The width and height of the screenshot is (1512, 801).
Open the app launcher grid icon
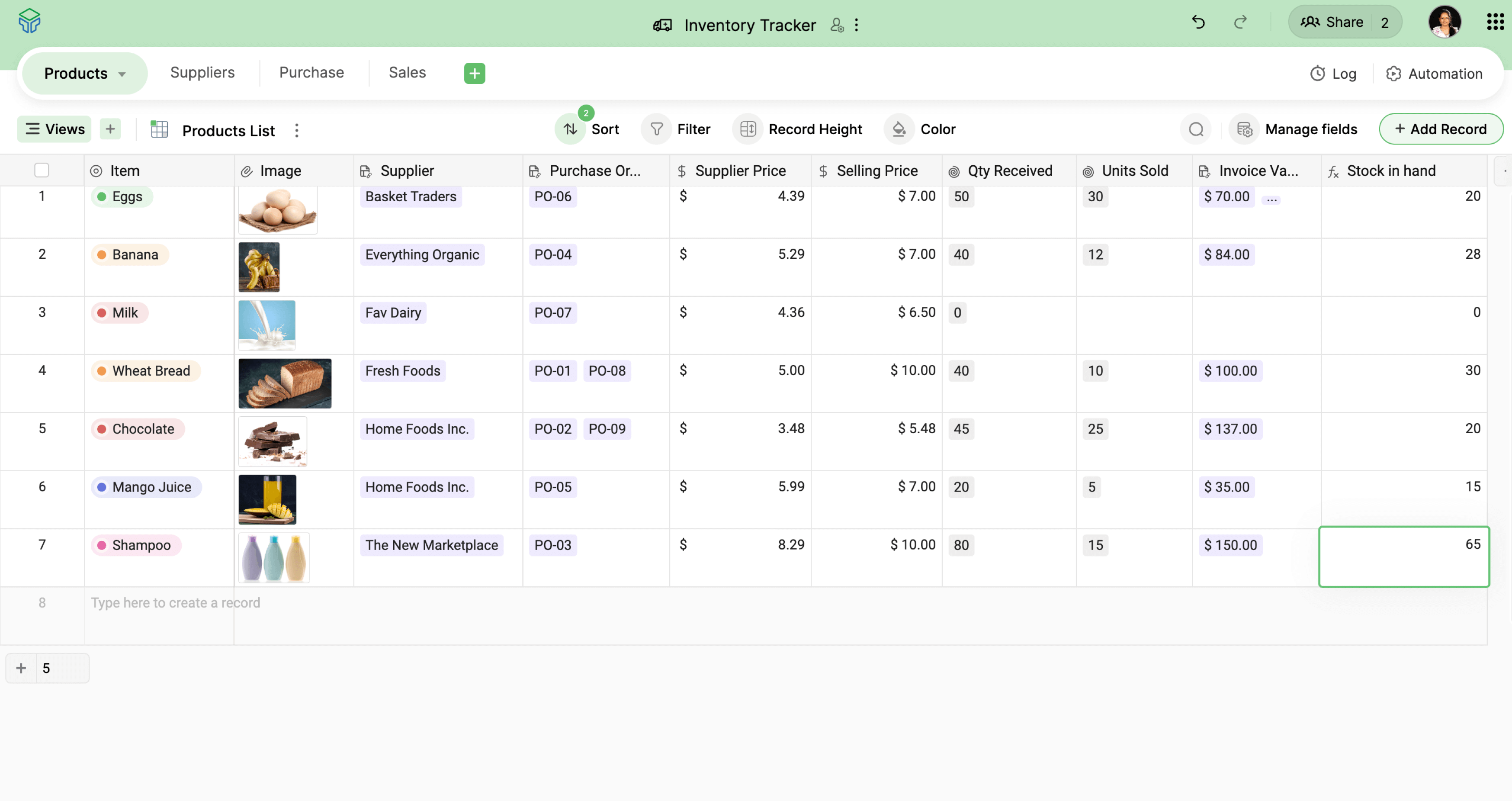tap(1494, 23)
